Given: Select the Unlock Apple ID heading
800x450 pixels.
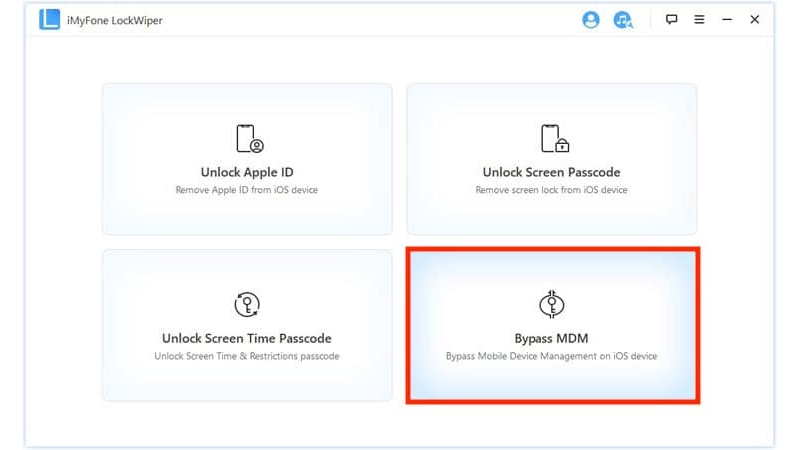Looking at the screenshot, I should (x=247, y=172).
